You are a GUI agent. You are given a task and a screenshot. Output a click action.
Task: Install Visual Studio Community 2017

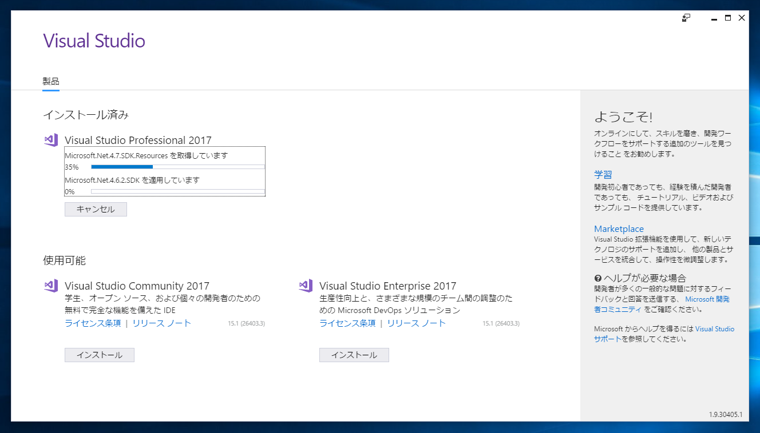pos(99,355)
